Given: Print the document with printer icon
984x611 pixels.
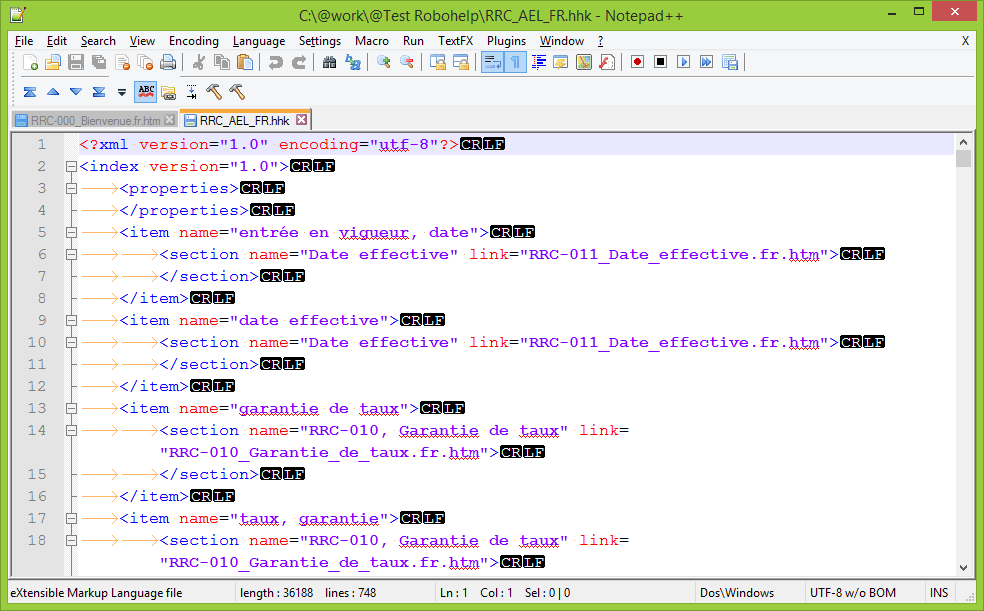Looking at the screenshot, I should (x=168, y=62).
